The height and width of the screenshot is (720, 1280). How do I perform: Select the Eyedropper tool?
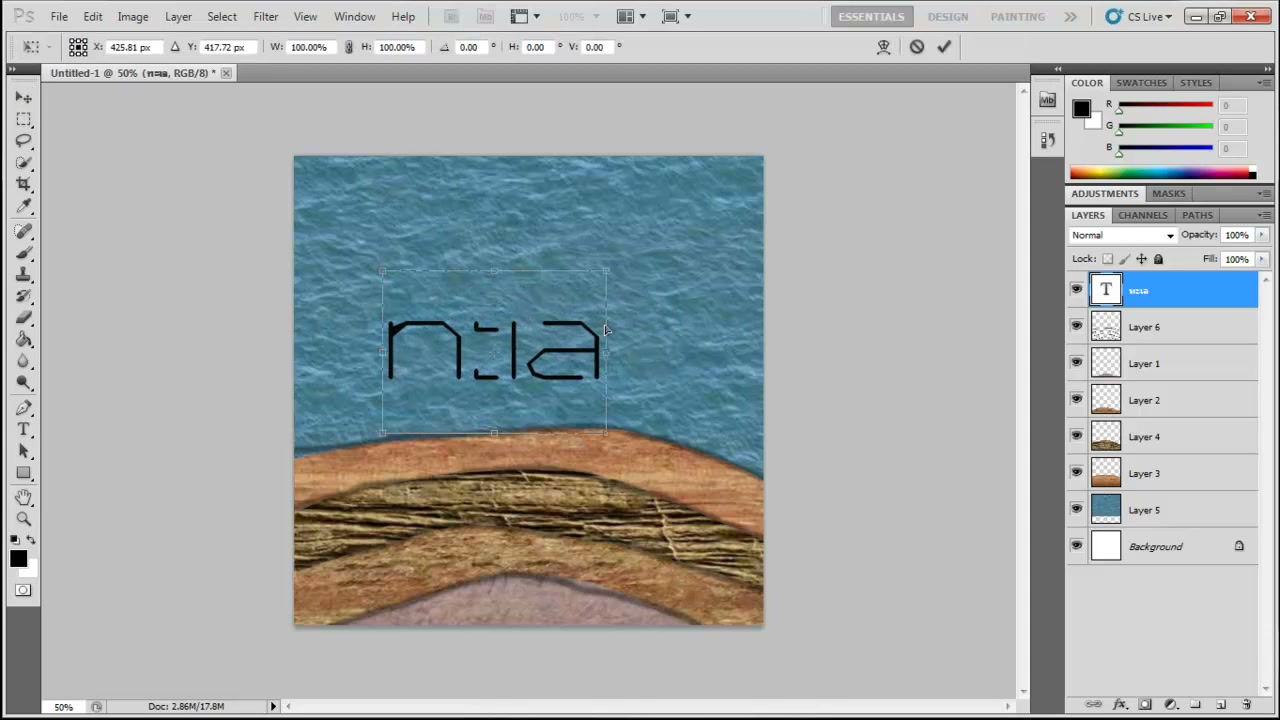tap(24, 207)
